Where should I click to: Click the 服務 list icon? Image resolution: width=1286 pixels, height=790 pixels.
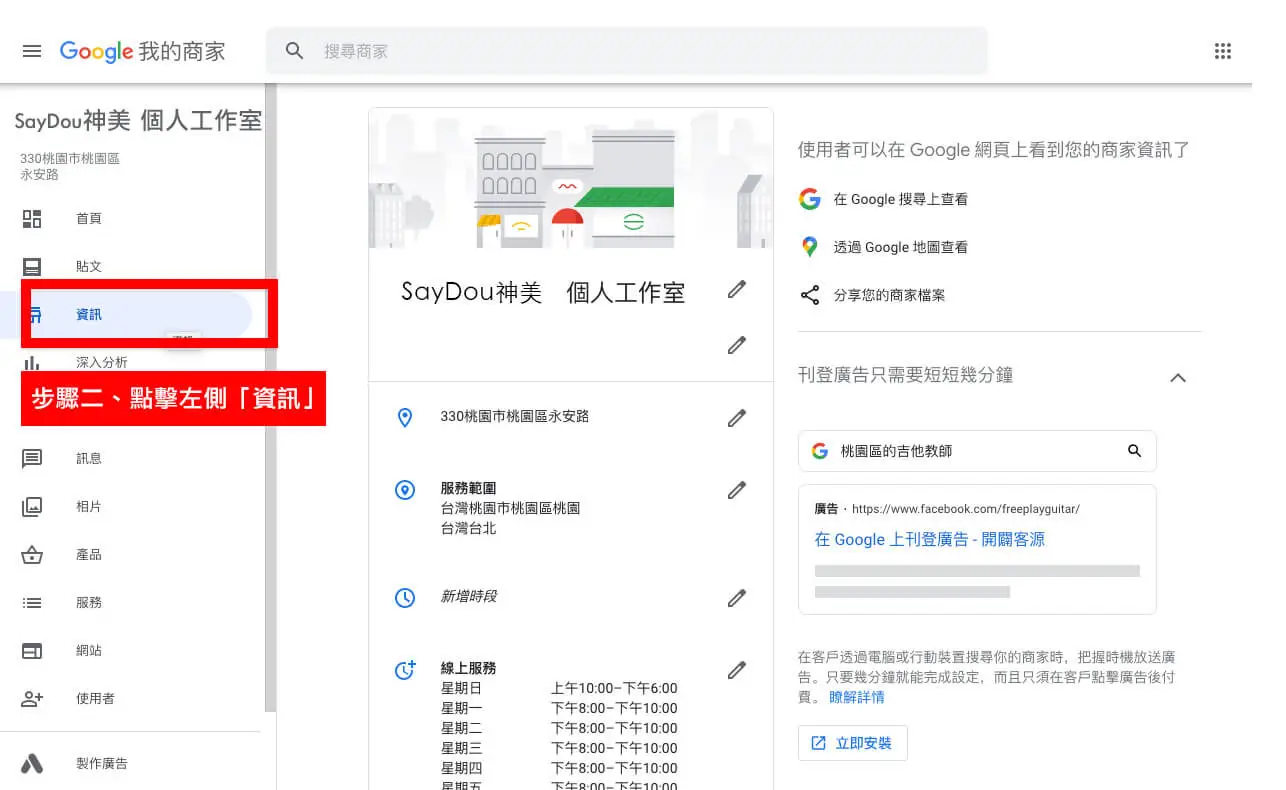point(32,602)
